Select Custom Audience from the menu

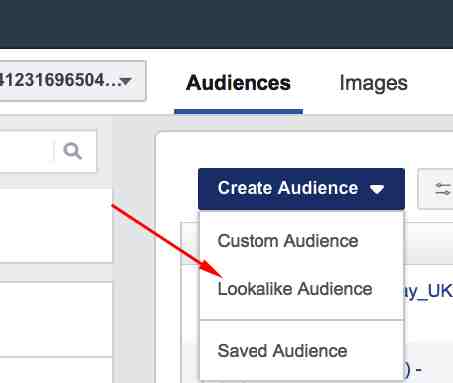[288, 241]
